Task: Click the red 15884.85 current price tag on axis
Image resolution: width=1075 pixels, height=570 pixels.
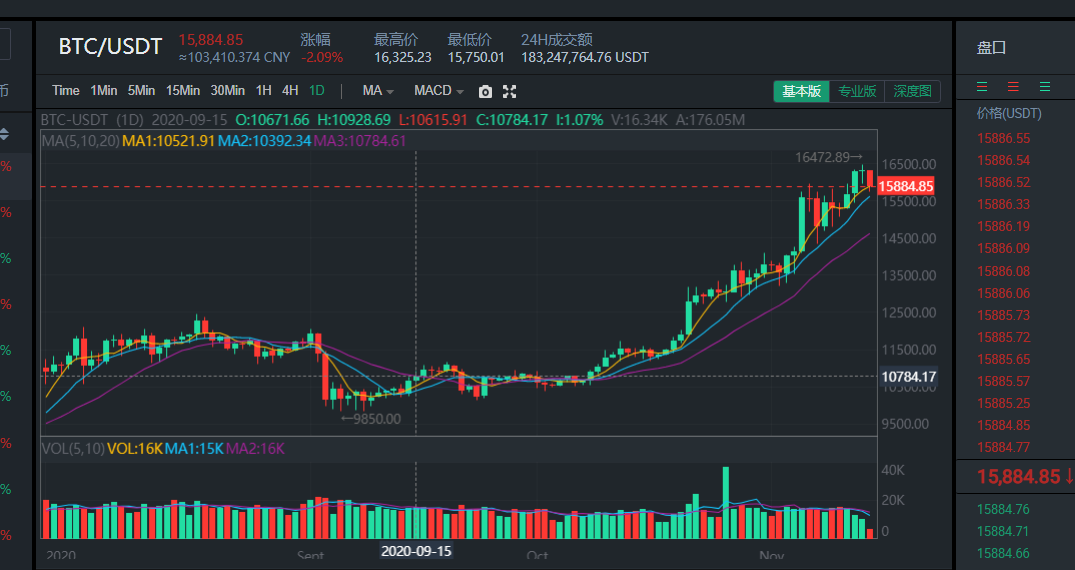Action: 906,186
